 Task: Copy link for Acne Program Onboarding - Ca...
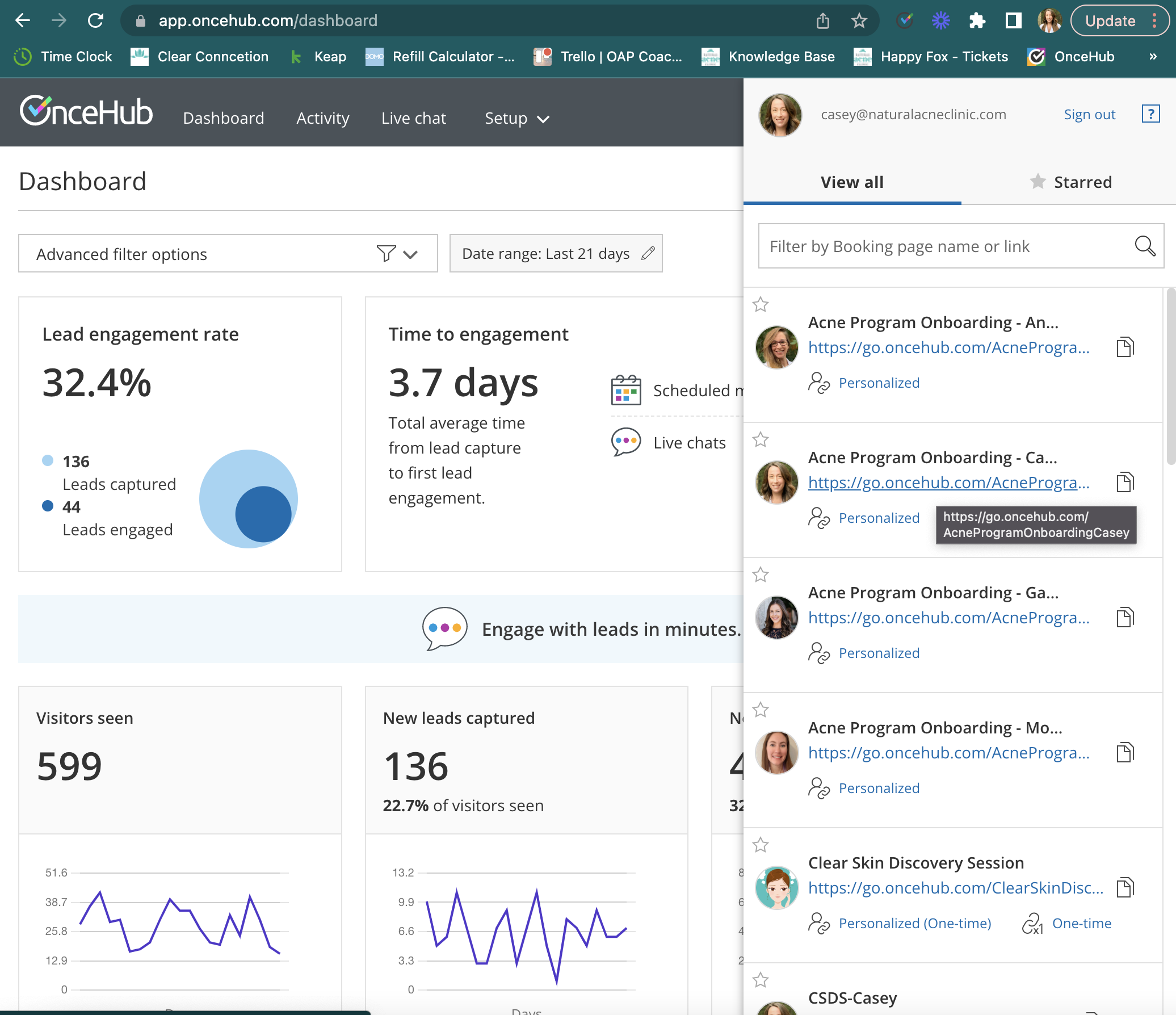(x=1125, y=483)
